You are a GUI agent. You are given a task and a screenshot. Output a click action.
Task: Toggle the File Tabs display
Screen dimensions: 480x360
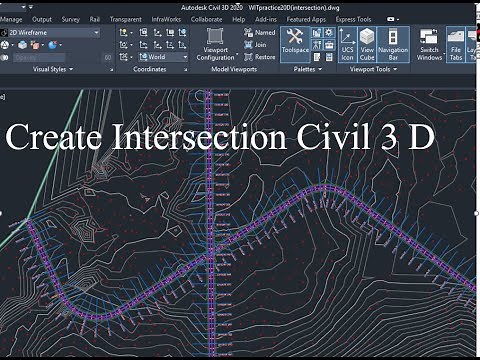click(x=456, y=44)
